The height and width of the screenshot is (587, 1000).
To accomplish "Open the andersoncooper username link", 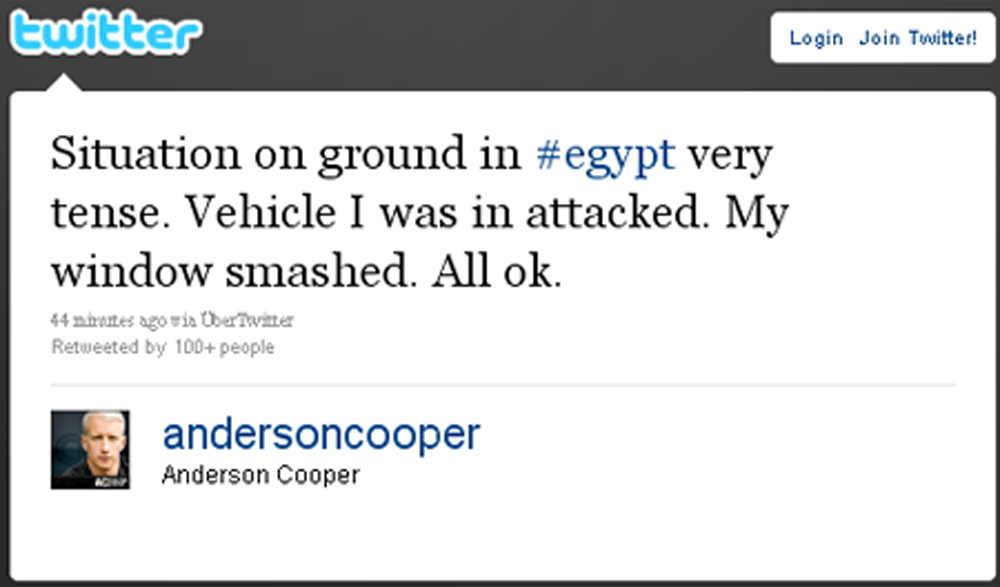I will click(321, 434).
